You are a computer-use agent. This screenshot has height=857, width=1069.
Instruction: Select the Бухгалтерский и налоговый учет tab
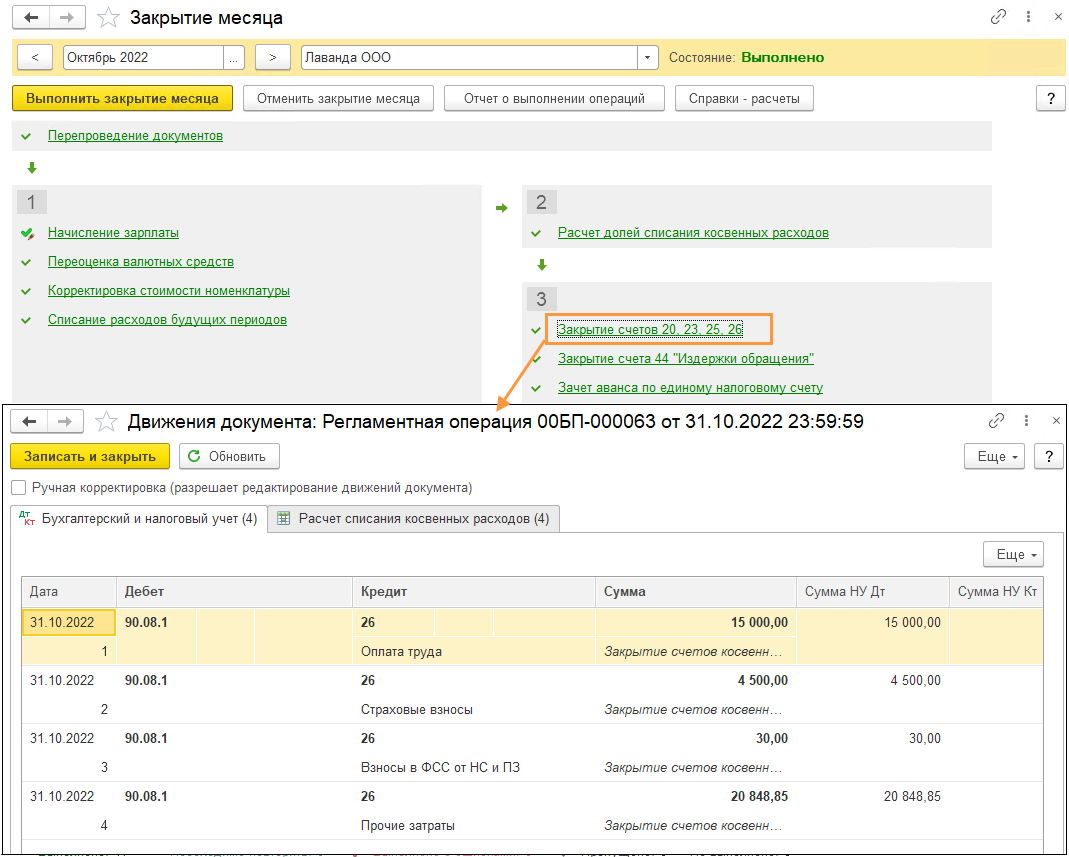[138, 519]
